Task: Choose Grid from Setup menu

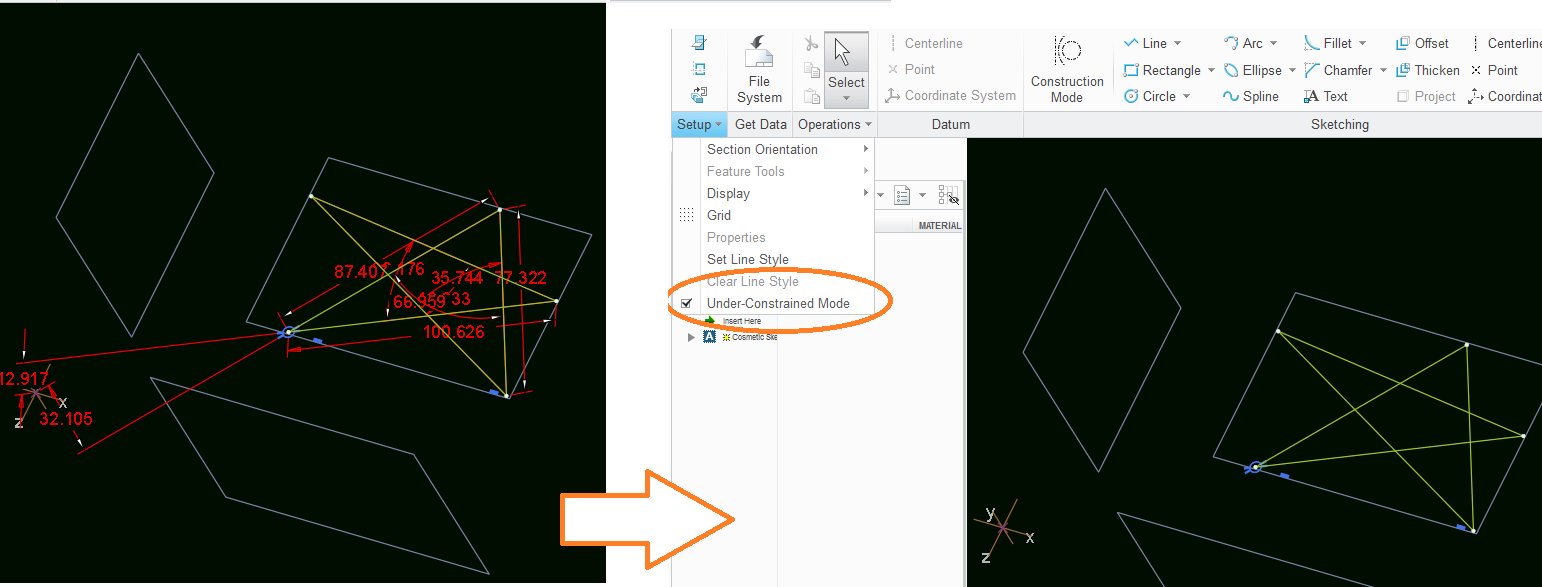Action: coord(774,215)
